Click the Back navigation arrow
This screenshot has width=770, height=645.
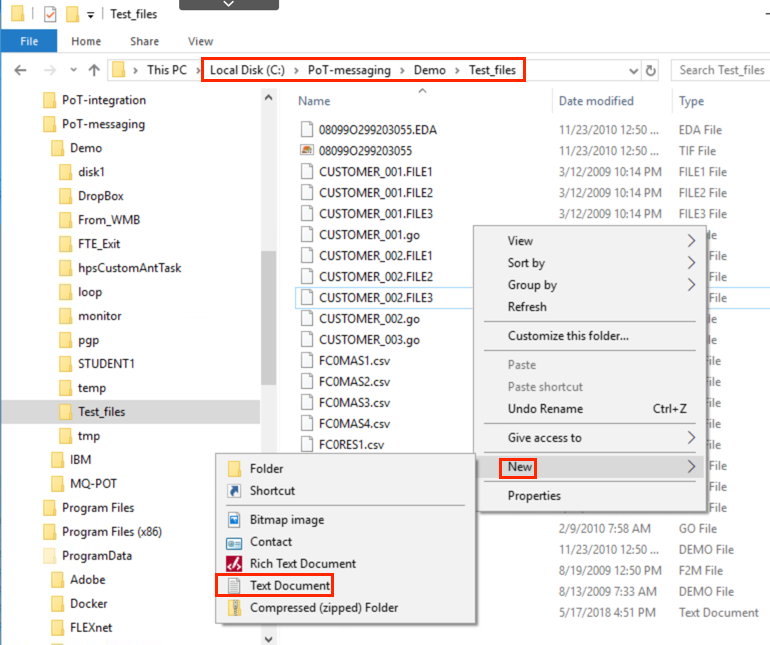[20, 70]
